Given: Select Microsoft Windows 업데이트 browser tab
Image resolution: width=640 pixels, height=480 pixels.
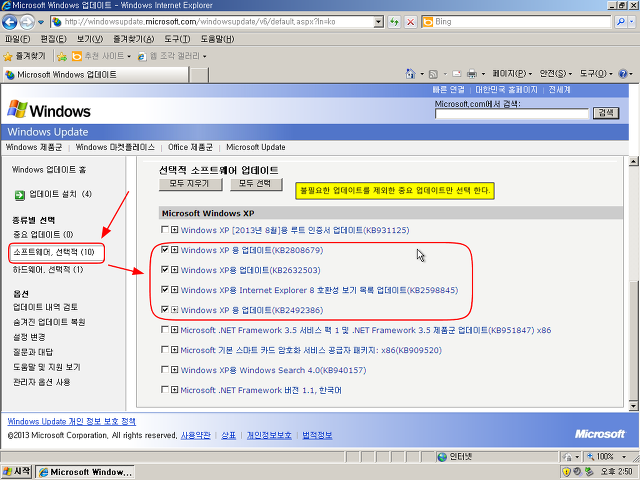Looking at the screenshot, I should (96, 75).
